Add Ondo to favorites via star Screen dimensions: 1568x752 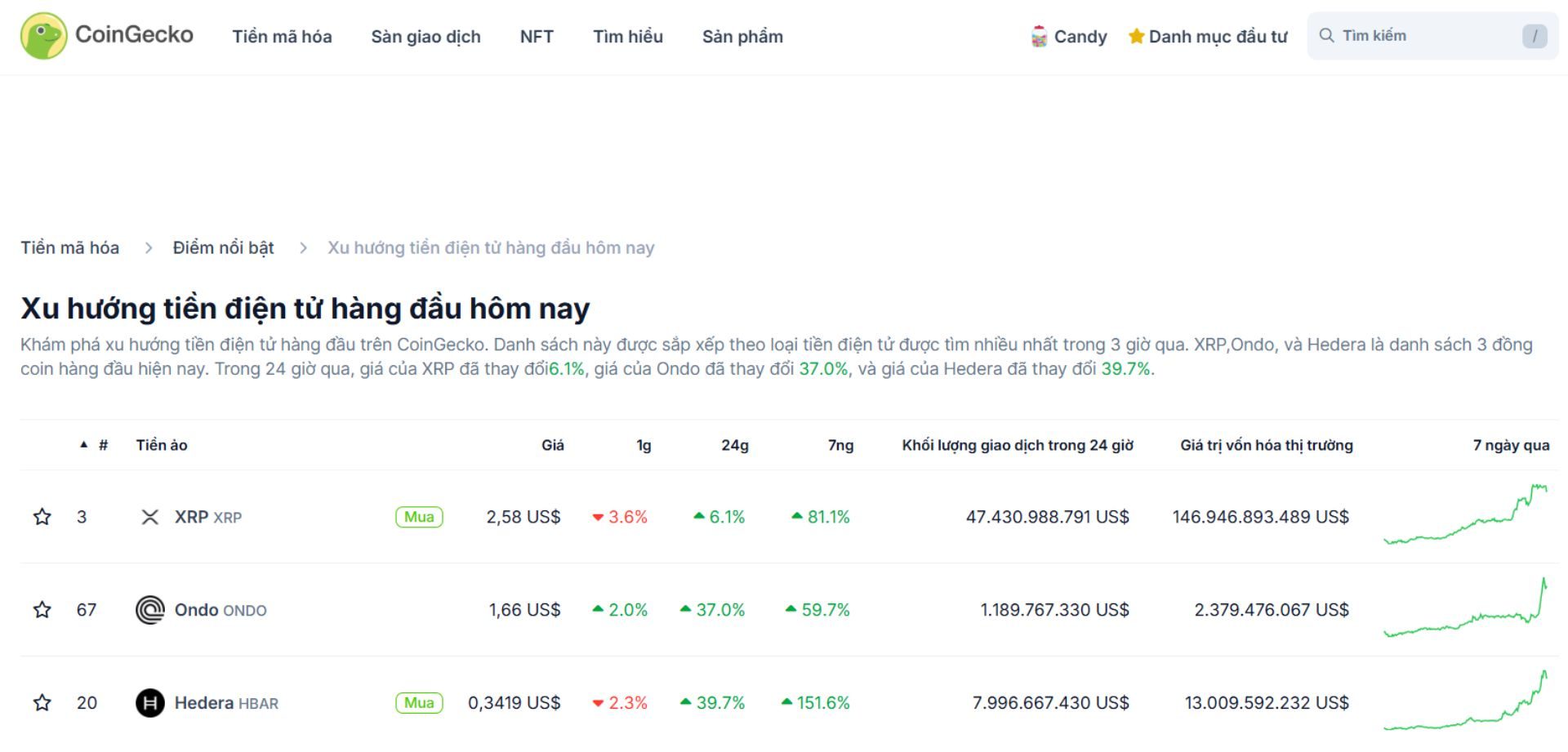(42, 609)
